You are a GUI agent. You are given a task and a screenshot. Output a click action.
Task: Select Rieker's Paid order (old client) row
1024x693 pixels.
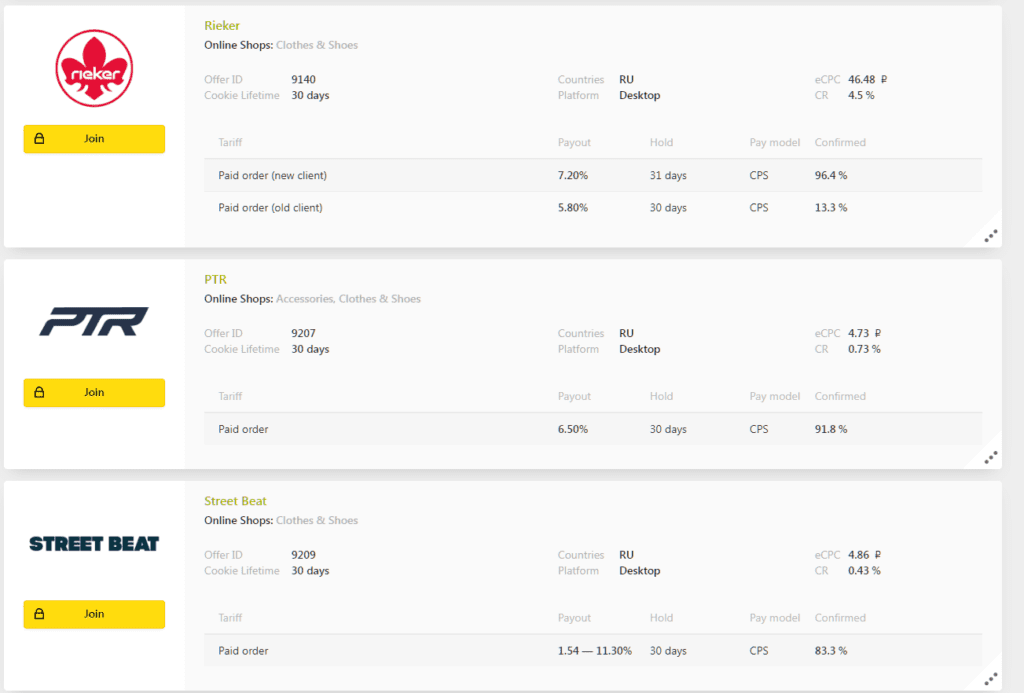pos(270,208)
